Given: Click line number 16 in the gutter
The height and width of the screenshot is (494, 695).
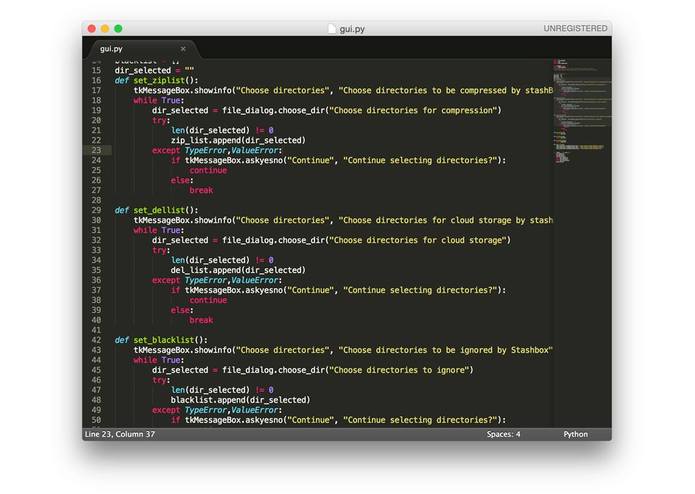Looking at the screenshot, I should click(96, 80).
